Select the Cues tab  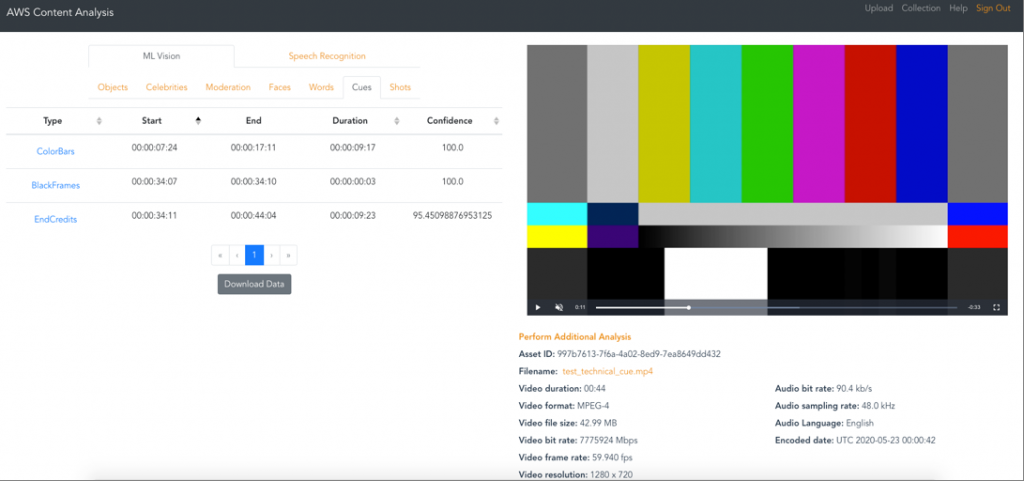pos(362,87)
